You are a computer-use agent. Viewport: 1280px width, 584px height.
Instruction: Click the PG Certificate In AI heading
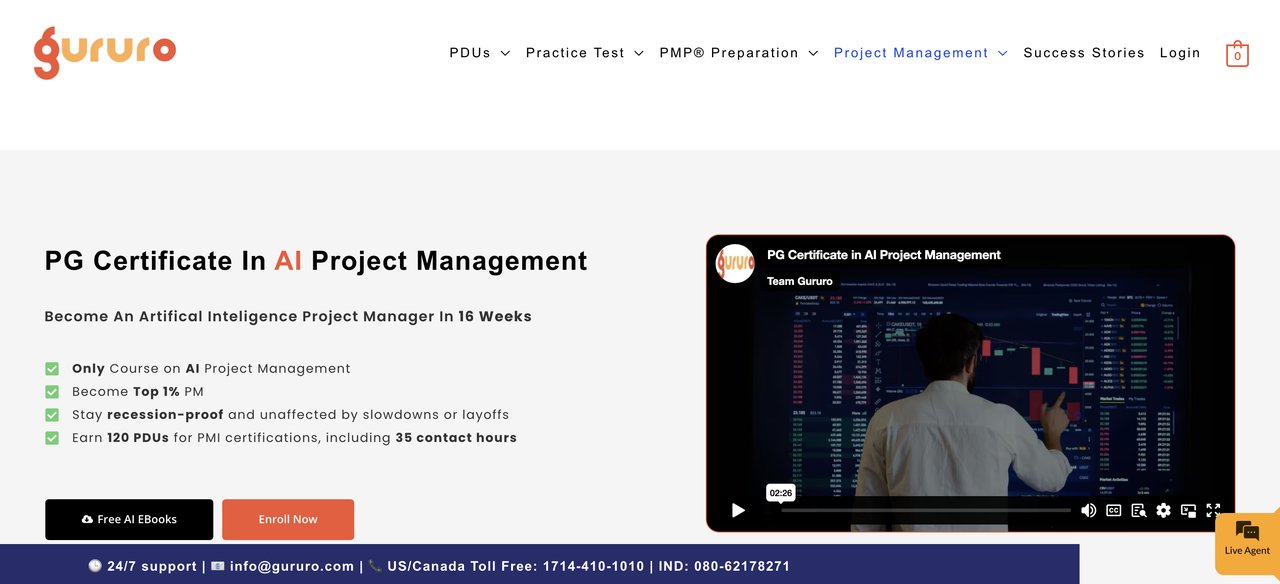tap(316, 261)
